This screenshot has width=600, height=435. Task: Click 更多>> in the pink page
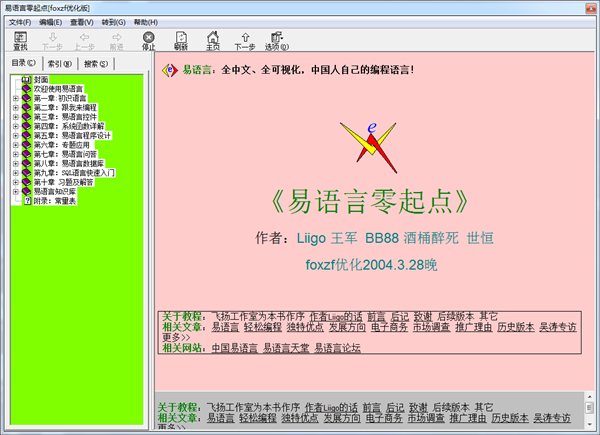(x=176, y=337)
